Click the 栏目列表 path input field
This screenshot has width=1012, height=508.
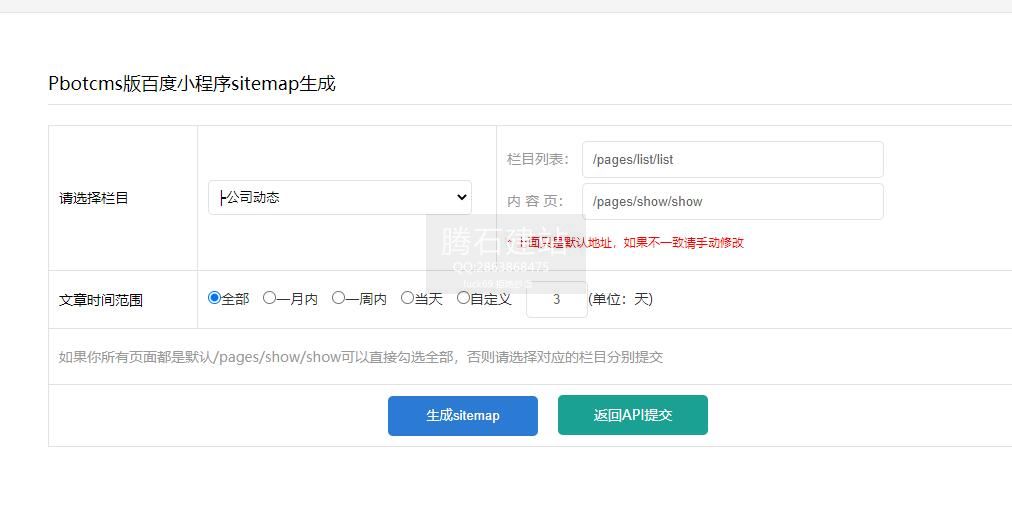point(732,159)
